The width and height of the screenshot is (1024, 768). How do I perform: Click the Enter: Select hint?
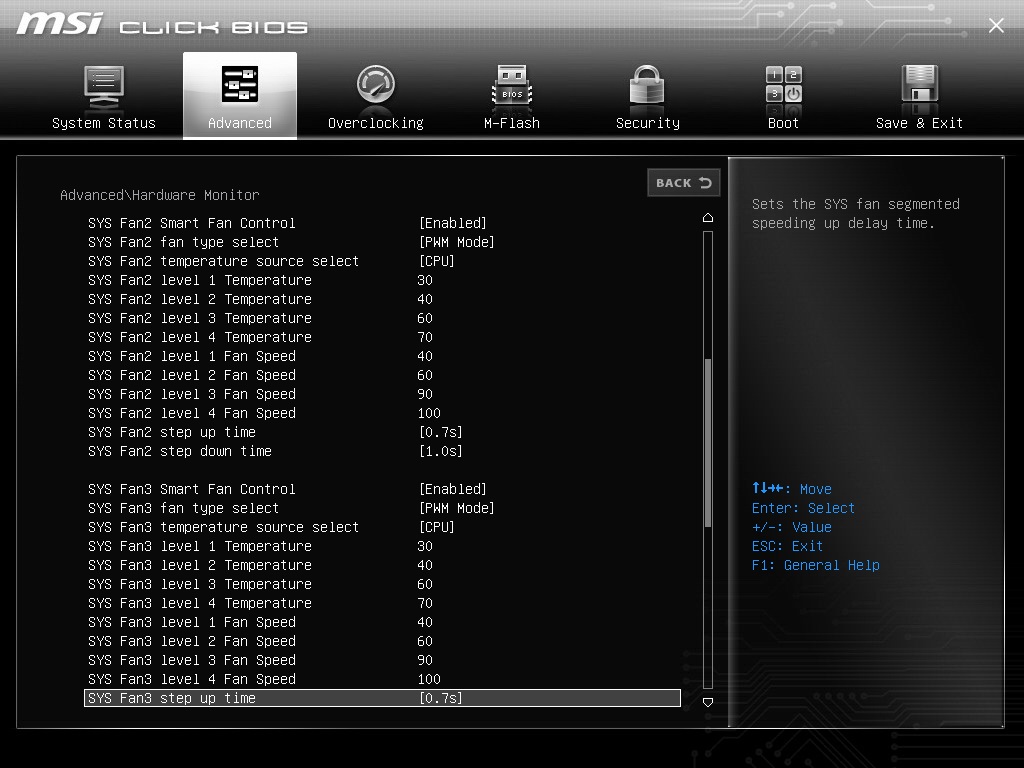point(803,508)
